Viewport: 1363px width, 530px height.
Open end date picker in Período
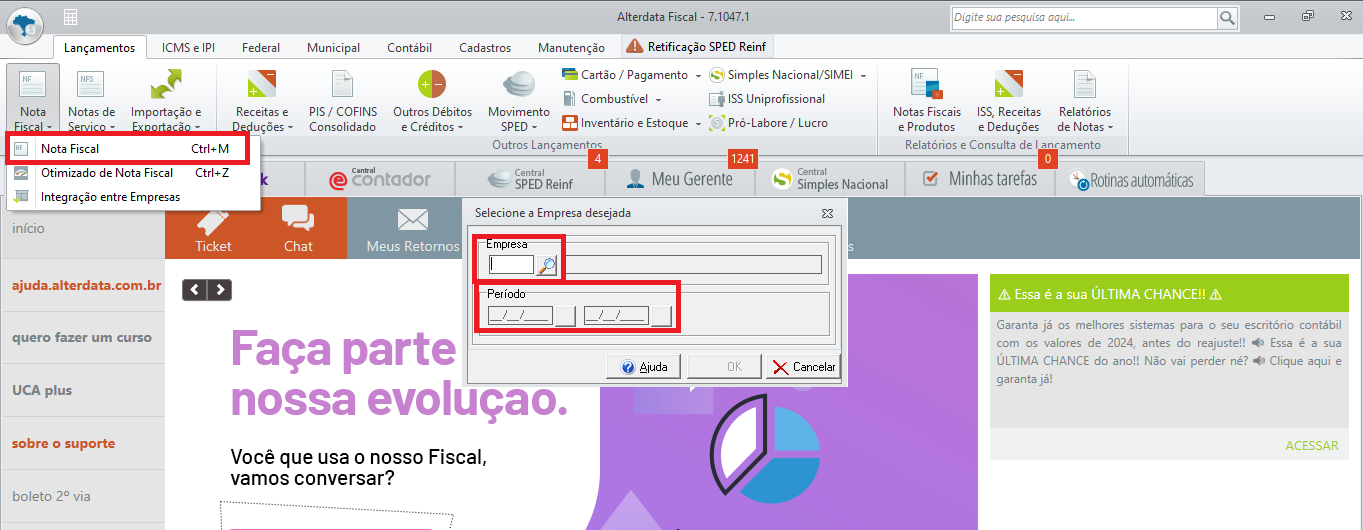pos(661,316)
